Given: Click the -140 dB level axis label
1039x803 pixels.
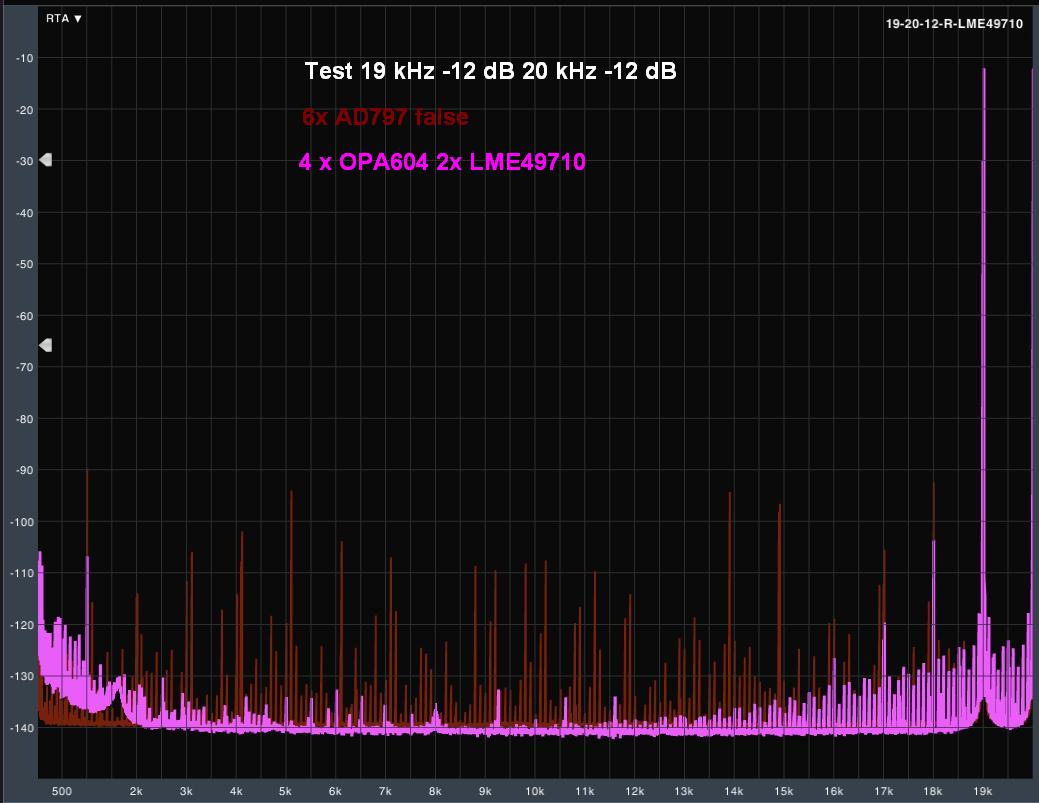Looking at the screenshot, I should (23, 727).
